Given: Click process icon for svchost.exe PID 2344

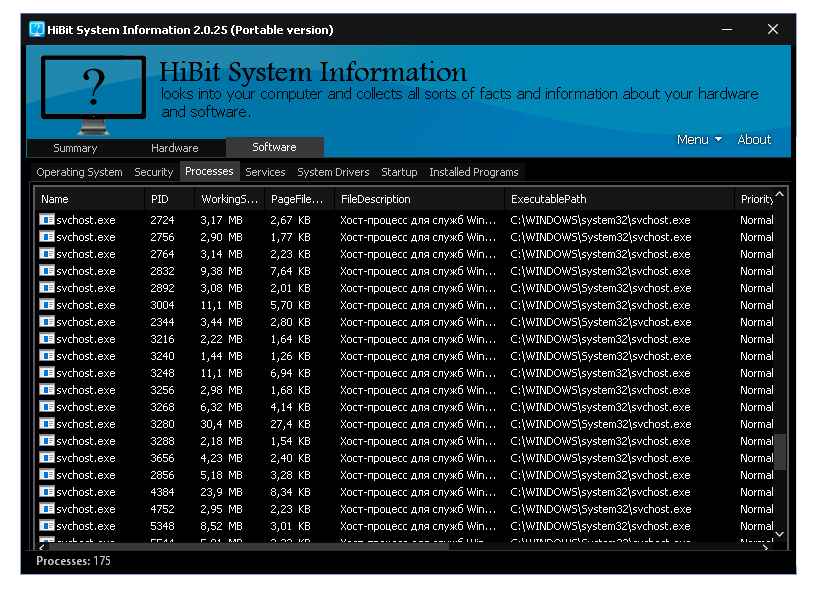Looking at the screenshot, I should pos(47,322).
